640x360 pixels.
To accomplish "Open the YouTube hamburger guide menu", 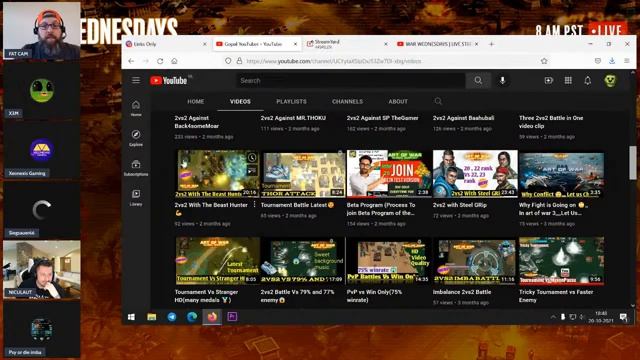I will 136,80.
